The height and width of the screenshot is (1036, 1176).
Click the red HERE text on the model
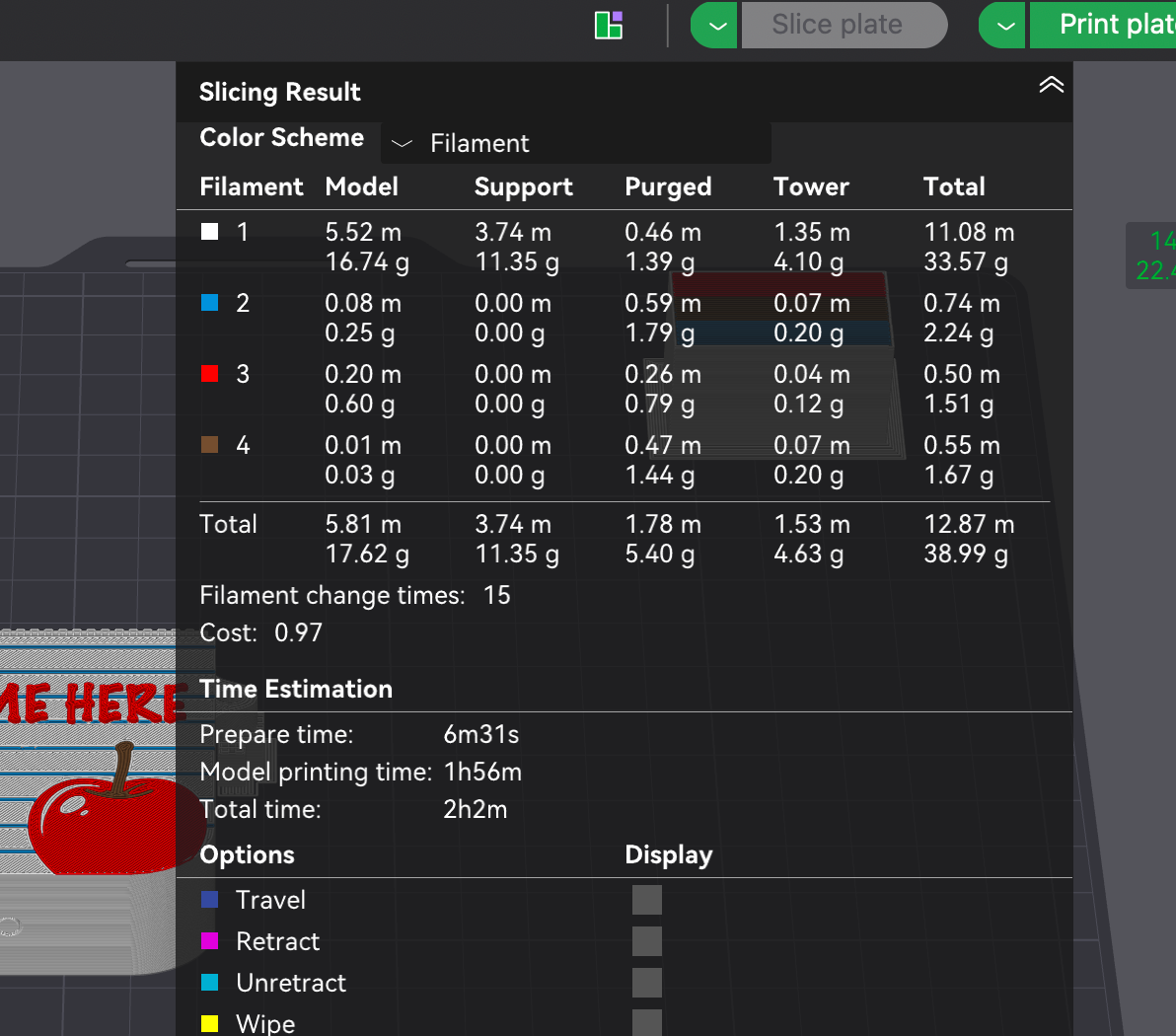coord(124,703)
